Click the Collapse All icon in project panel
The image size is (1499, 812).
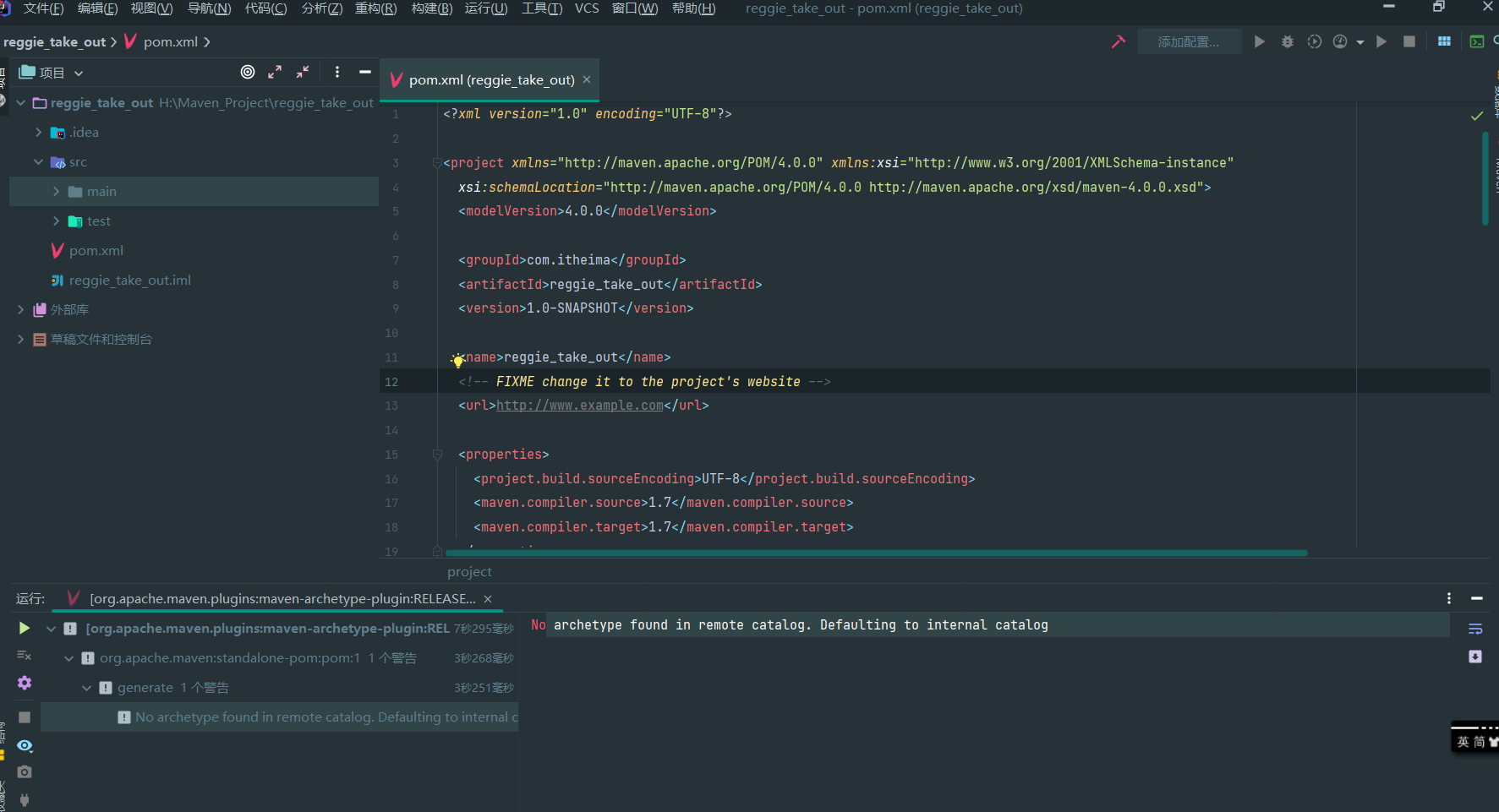(x=303, y=72)
